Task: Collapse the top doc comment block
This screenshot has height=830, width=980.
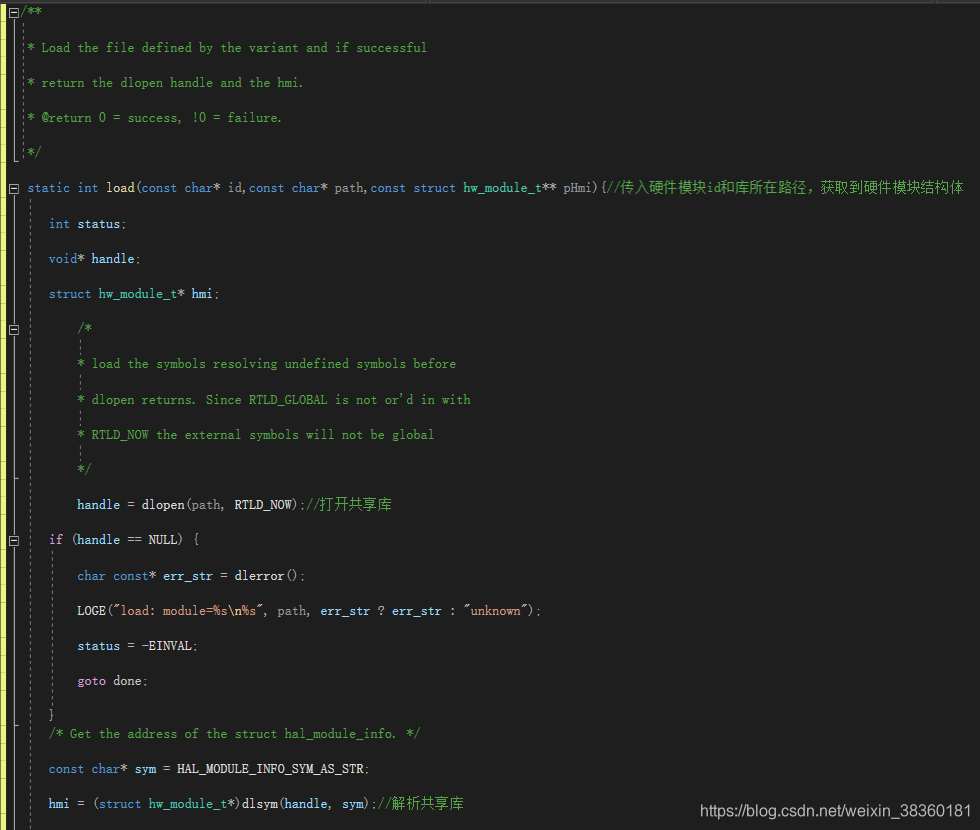Action: pyautogui.click(x=14, y=12)
